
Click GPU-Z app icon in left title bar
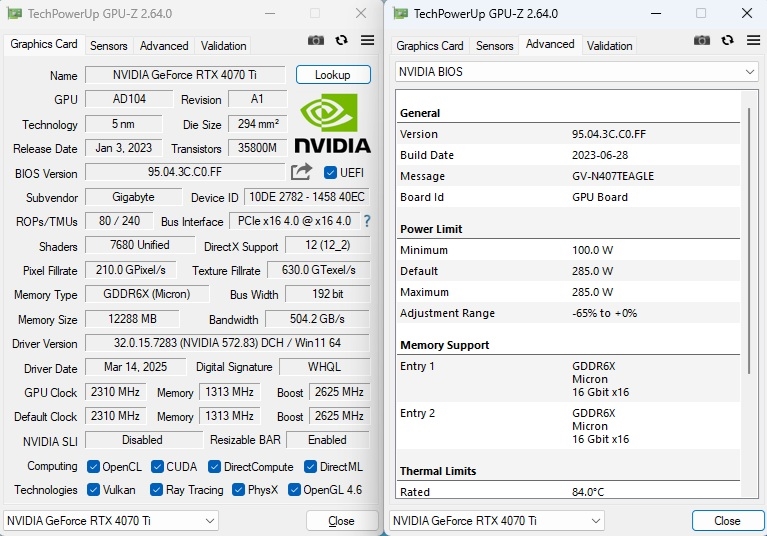14,13
